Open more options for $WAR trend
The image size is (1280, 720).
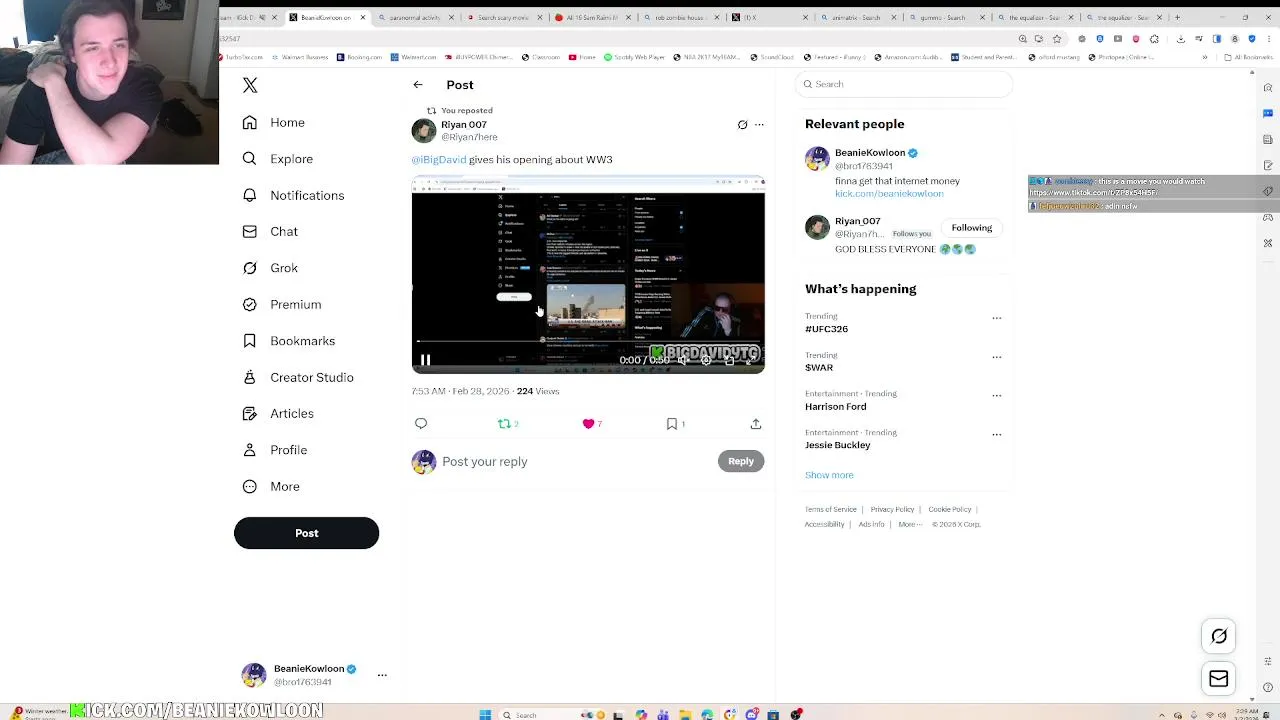tap(997, 357)
